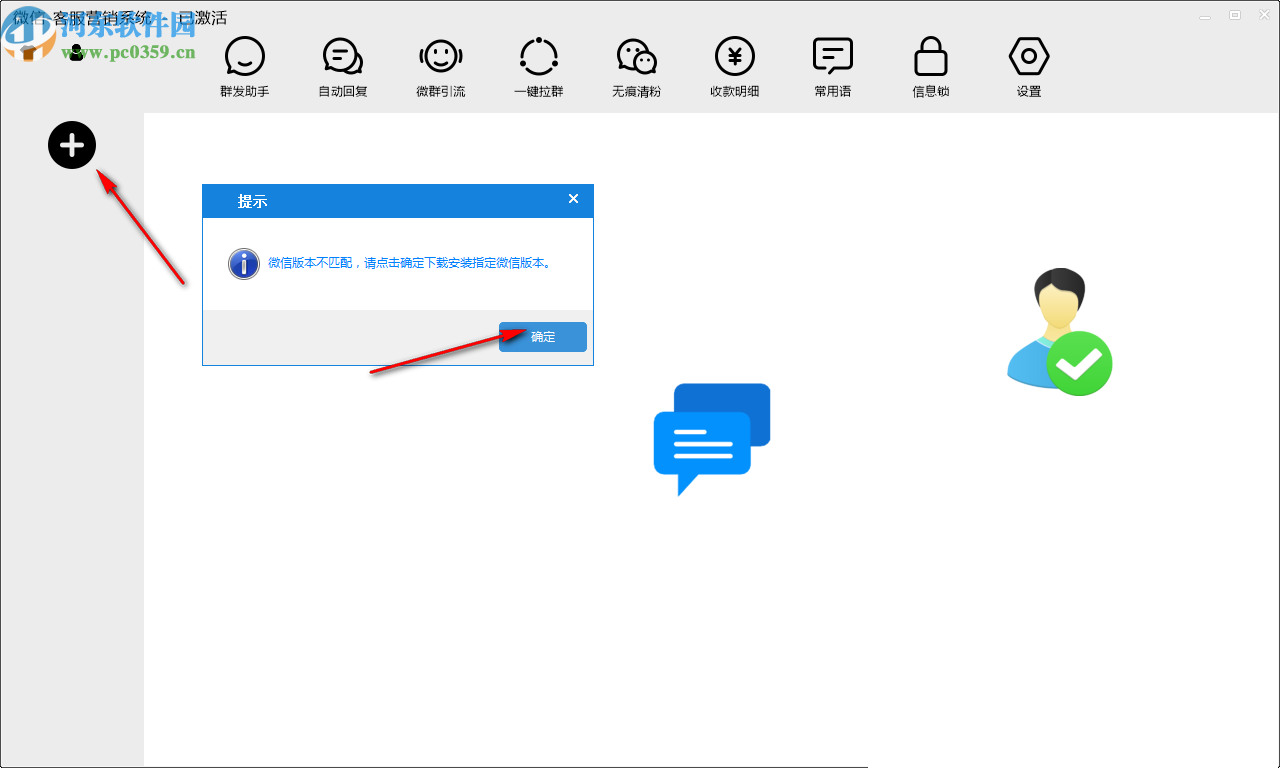Open the 自动回复 auto reply tool

coord(342,67)
